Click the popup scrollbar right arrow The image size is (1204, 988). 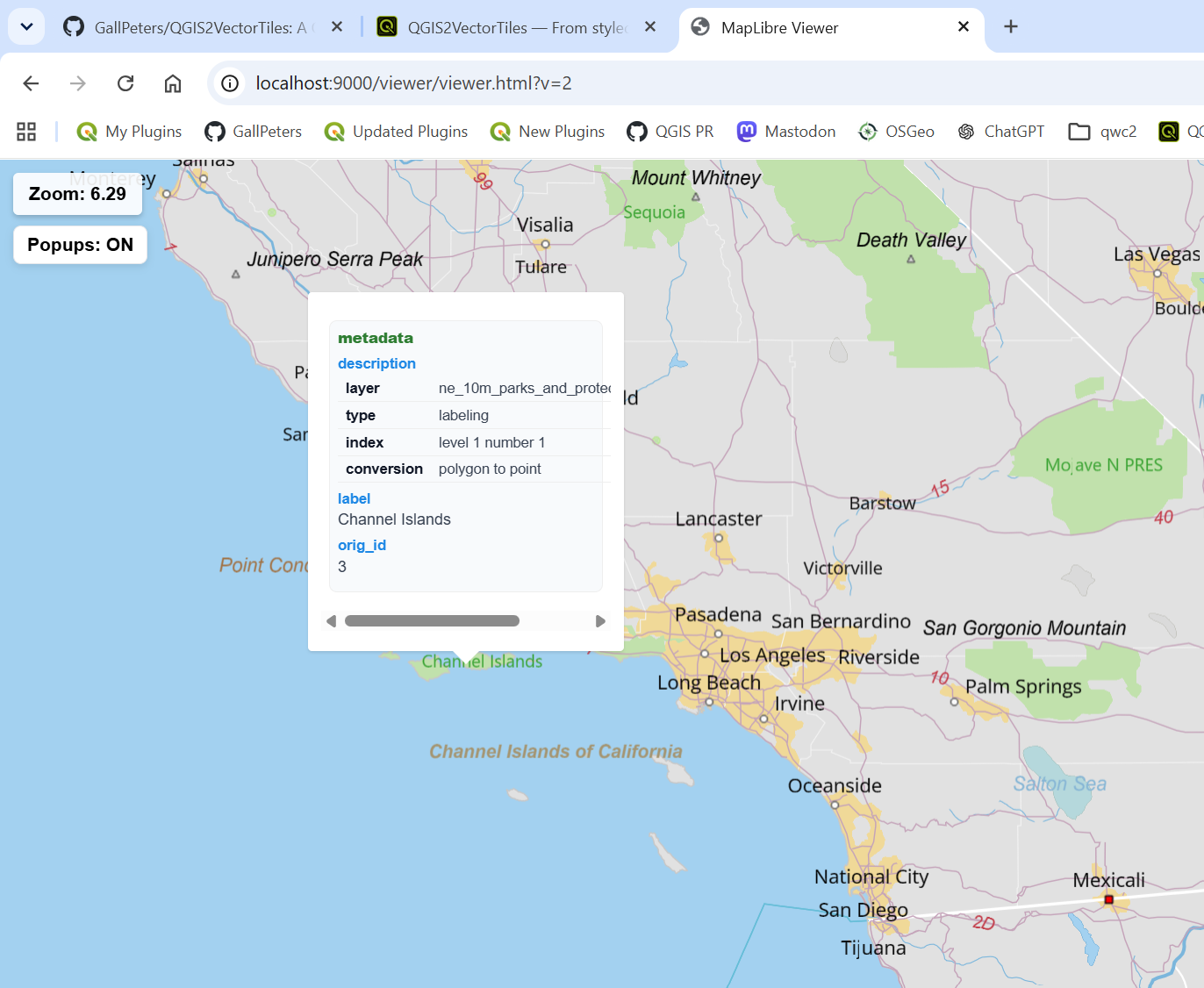point(600,621)
